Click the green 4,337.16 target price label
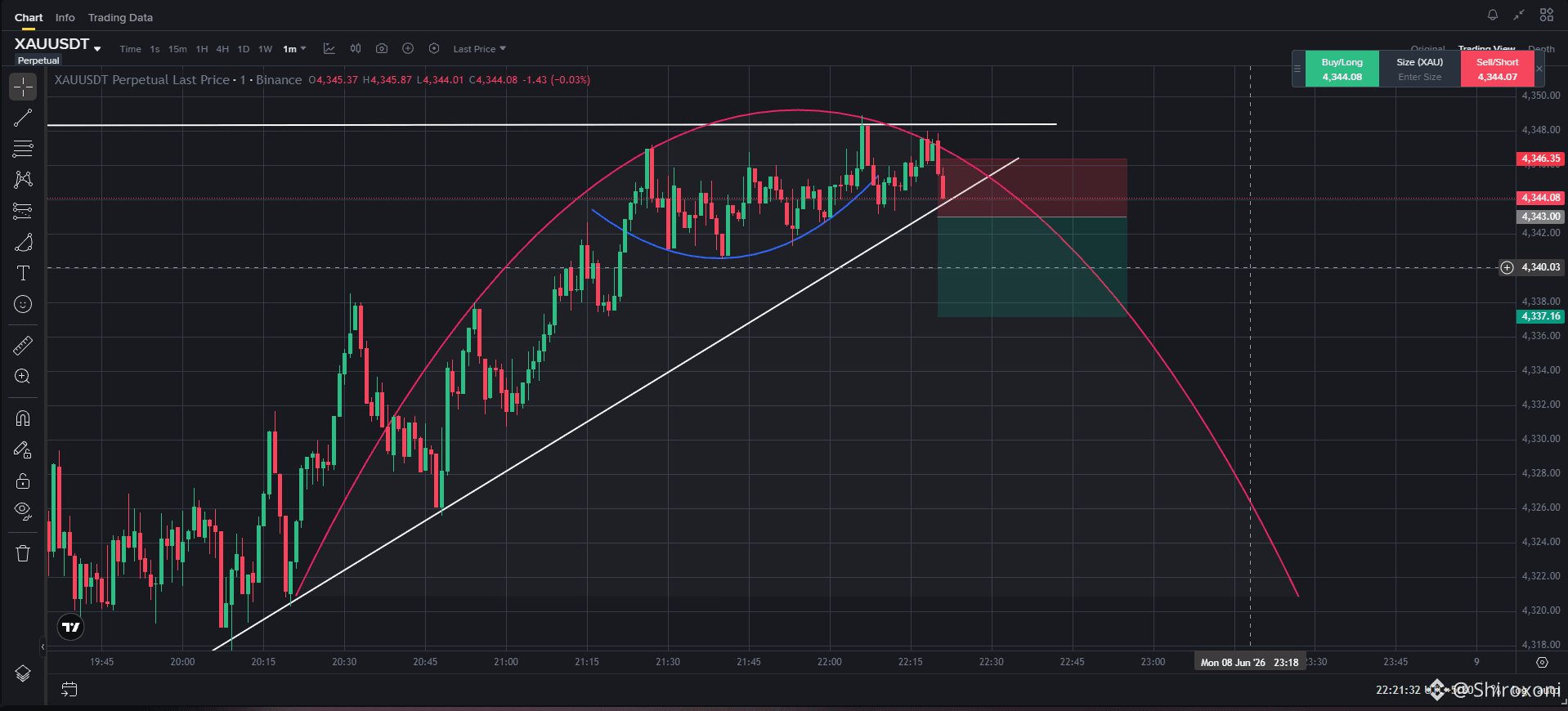The image size is (1568, 711). tap(1540, 316)
